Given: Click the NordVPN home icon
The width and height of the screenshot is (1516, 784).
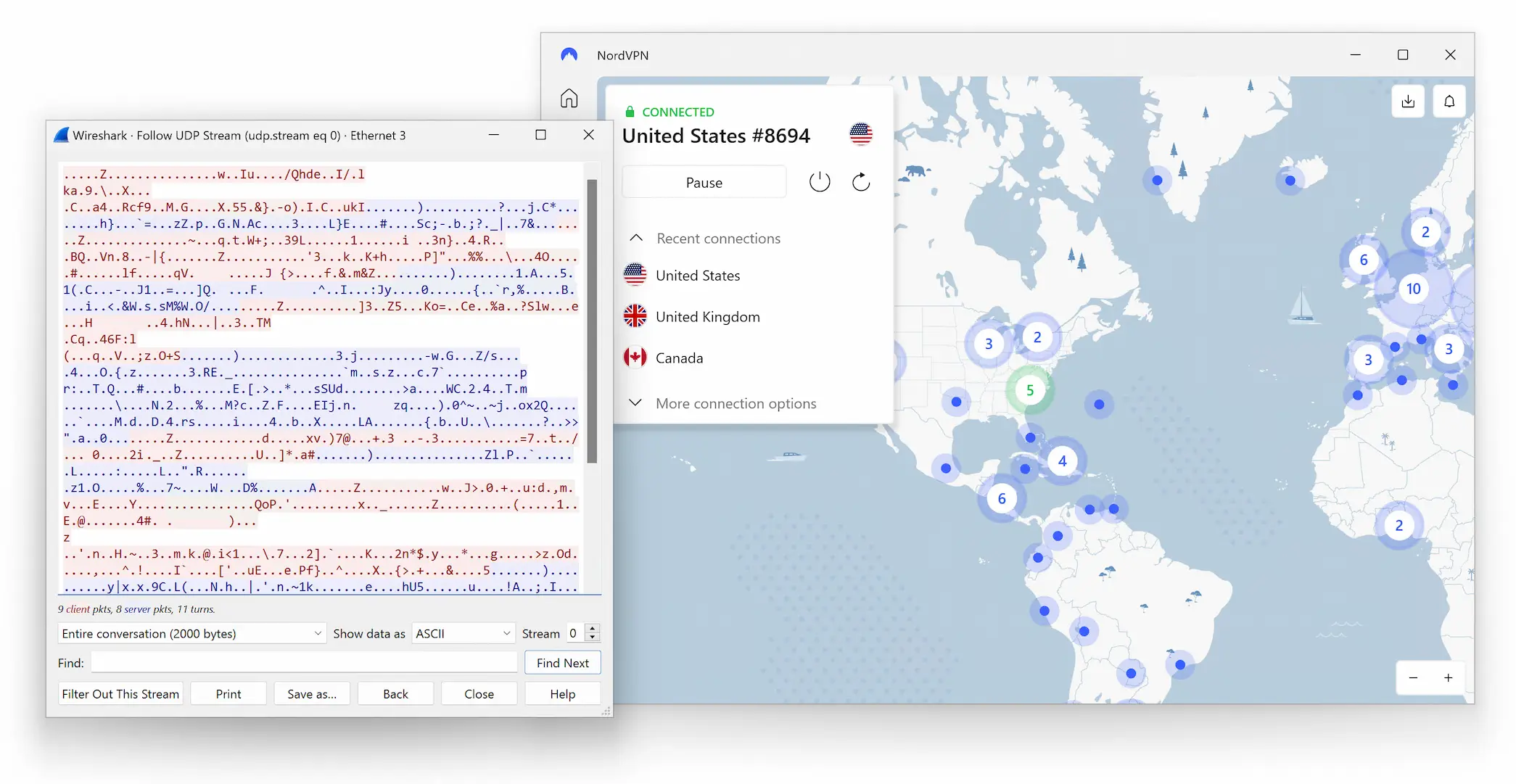Looking at the screenshot, I should [569, 97].
